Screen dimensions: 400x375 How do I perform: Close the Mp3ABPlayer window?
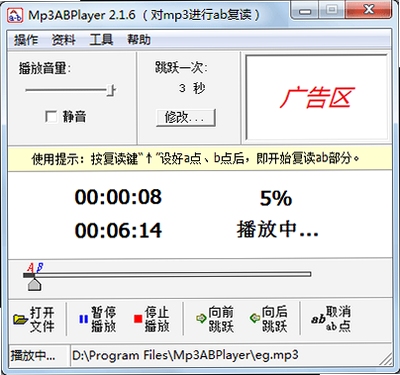369,10
